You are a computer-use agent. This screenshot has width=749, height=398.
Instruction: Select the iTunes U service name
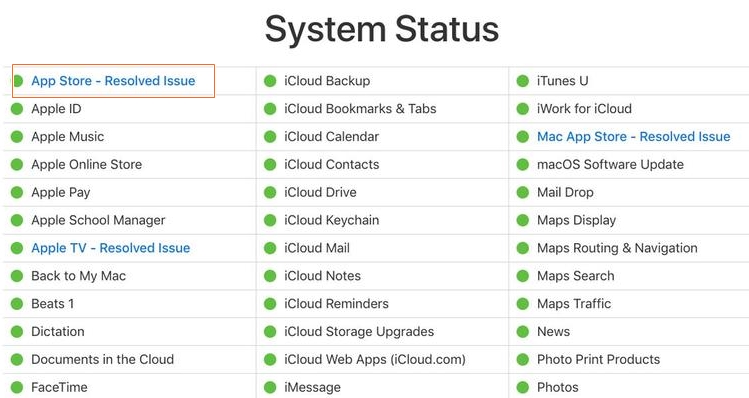point(563,81)
